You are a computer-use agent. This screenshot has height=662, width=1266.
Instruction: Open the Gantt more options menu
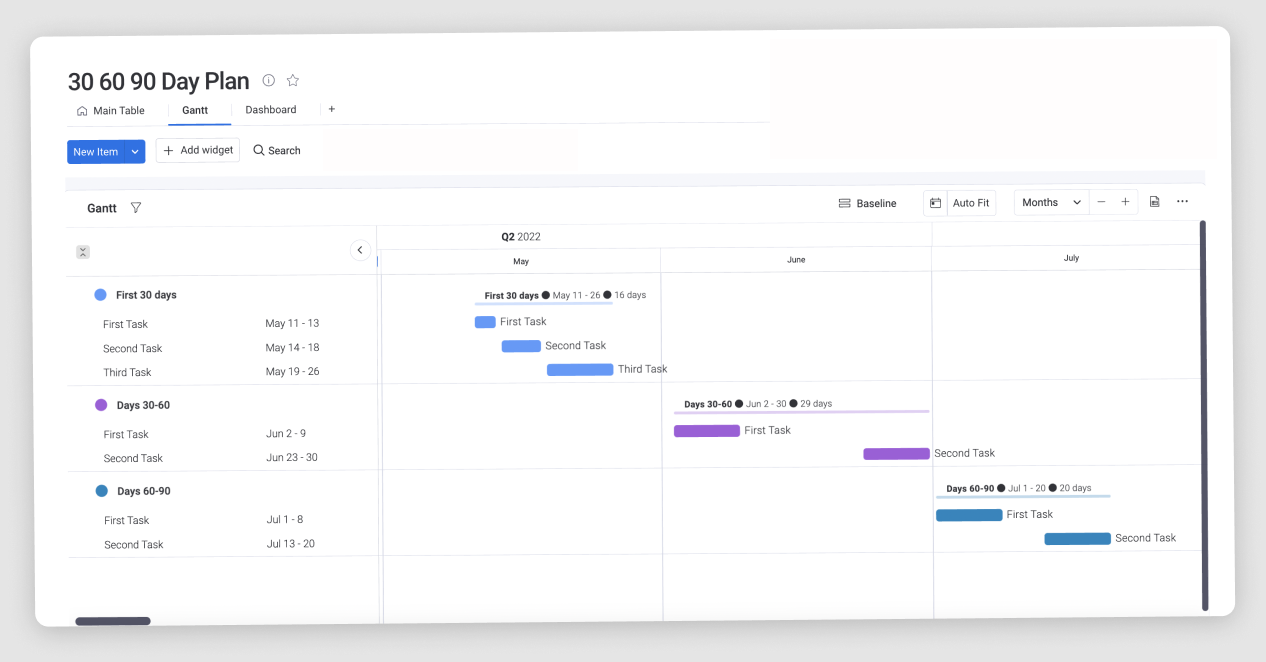pyautogui.click(x=1182, y=202)
